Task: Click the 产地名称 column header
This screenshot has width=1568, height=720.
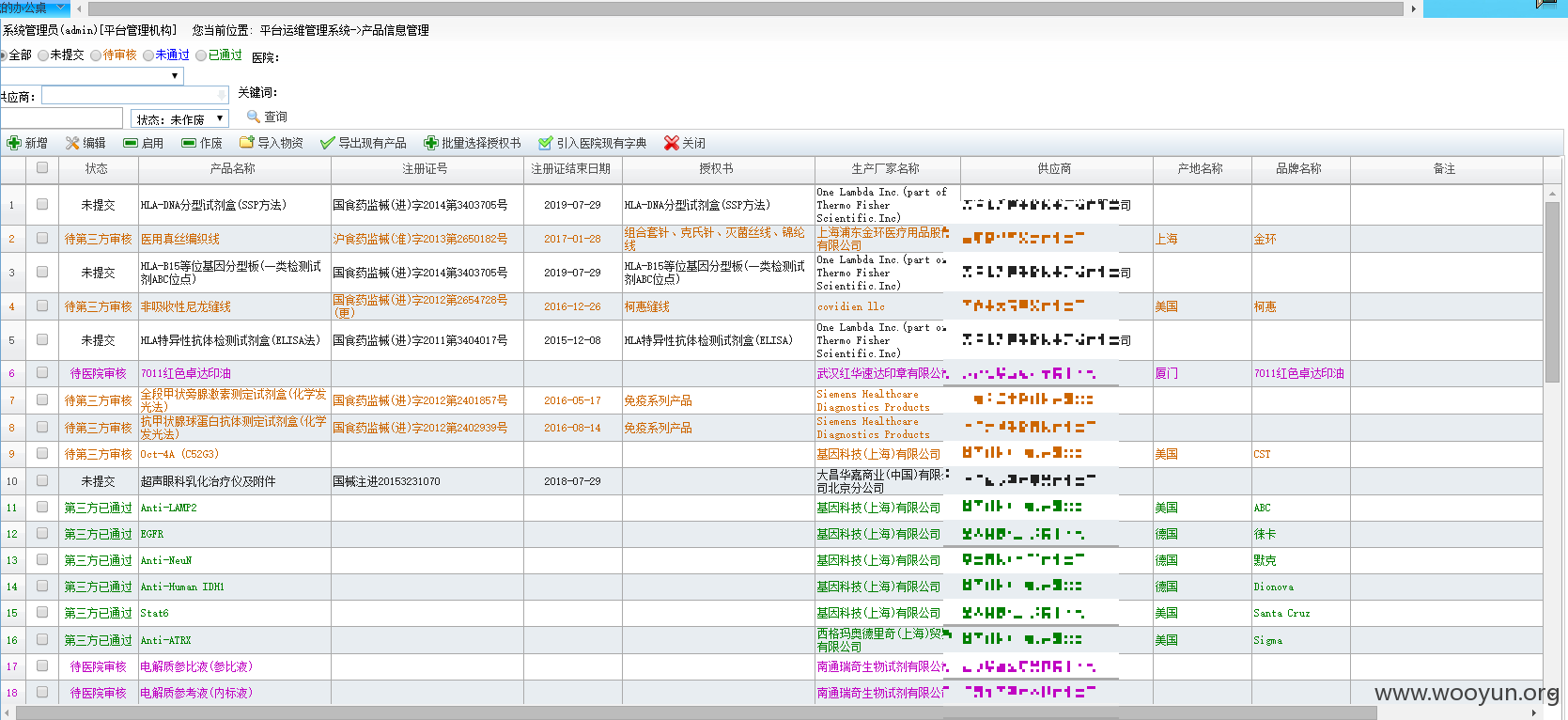Action: point(1201,169)
